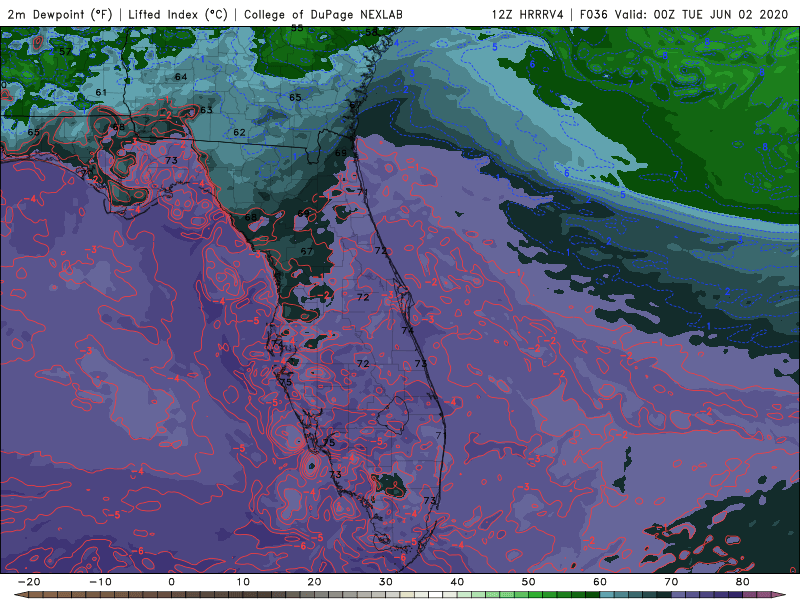Click the 63 dewpoint value on map
800x600 pixels.
coord(206,110)
